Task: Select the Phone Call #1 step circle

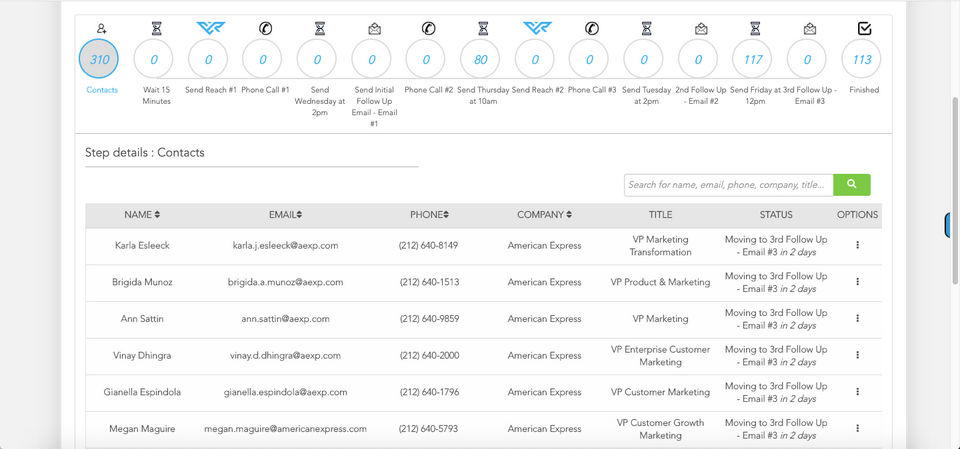Action: (x=262, y=59)
